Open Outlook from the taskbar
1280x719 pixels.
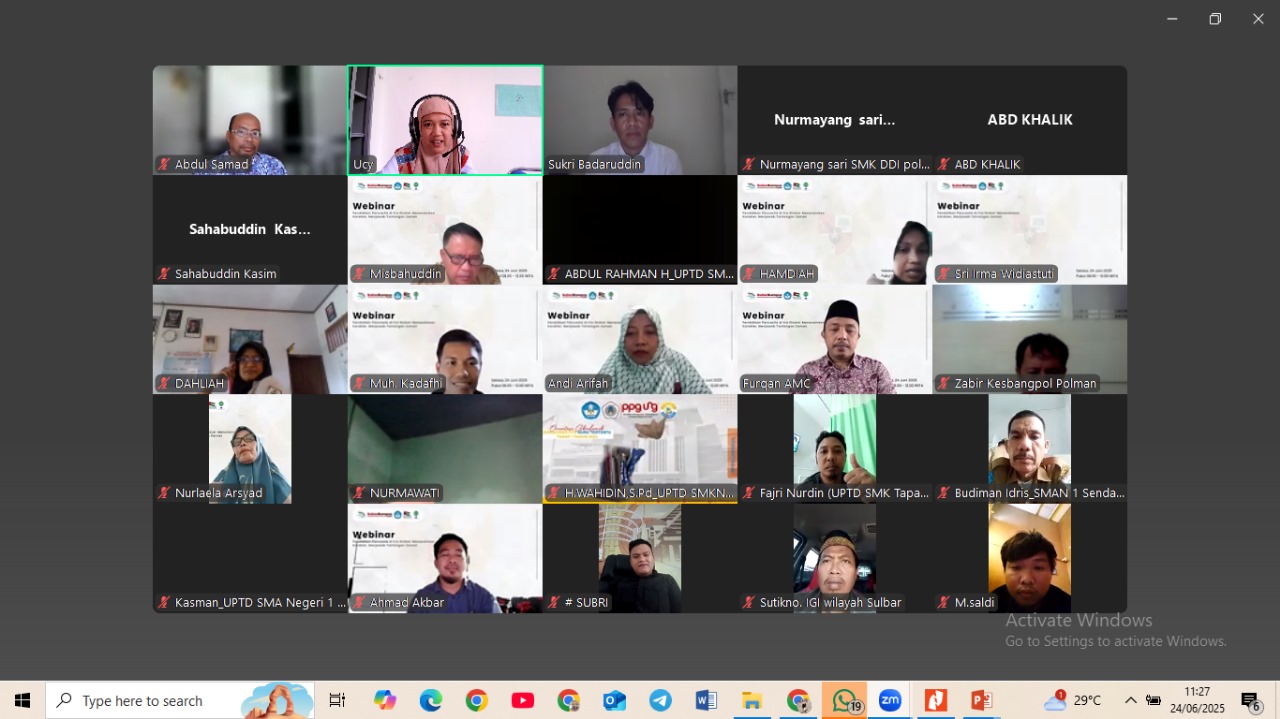614,701
